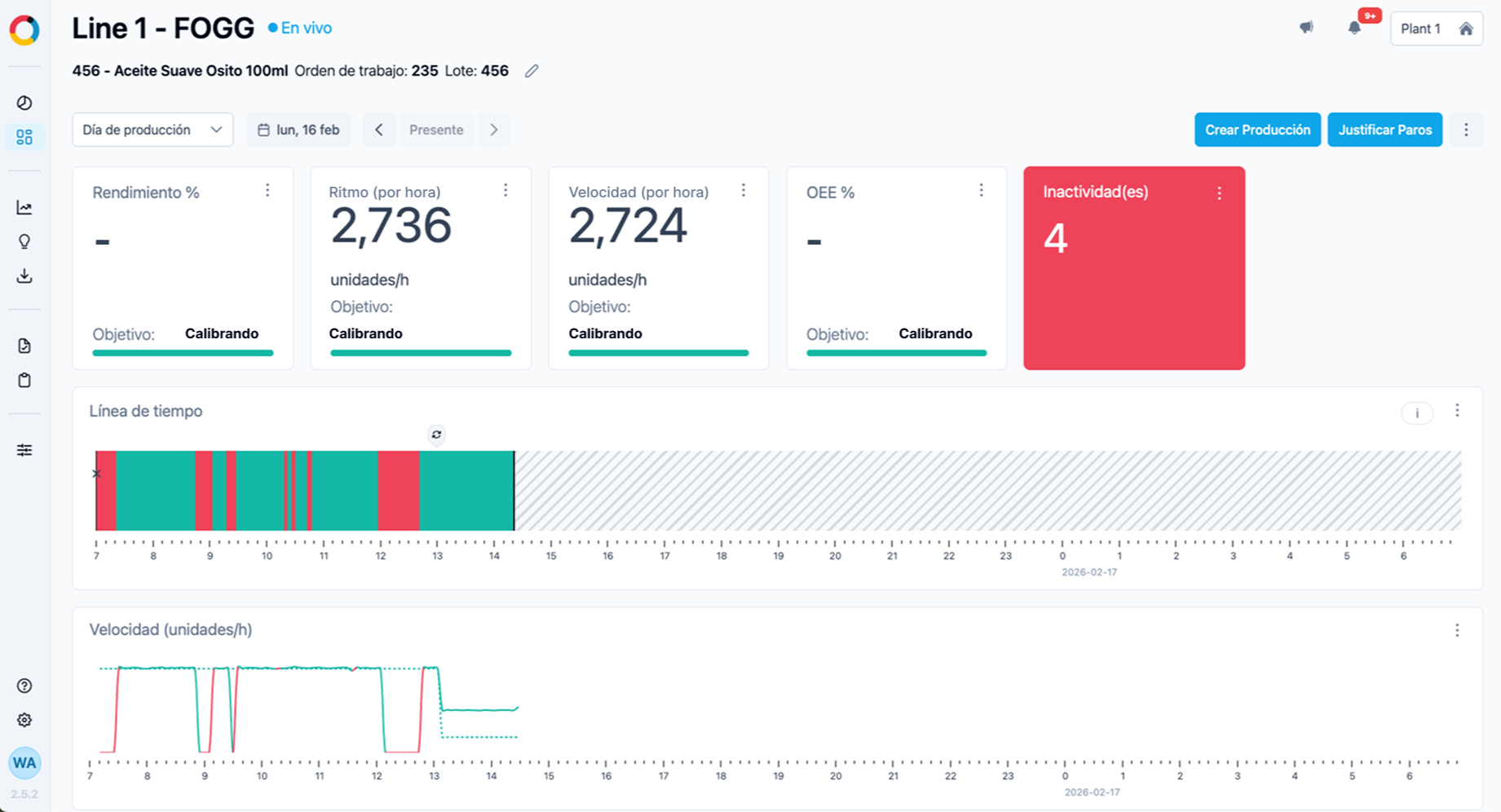Show timeline info with the i icon
This screenshot has width=1501, height=812.
pos(1417,413)
